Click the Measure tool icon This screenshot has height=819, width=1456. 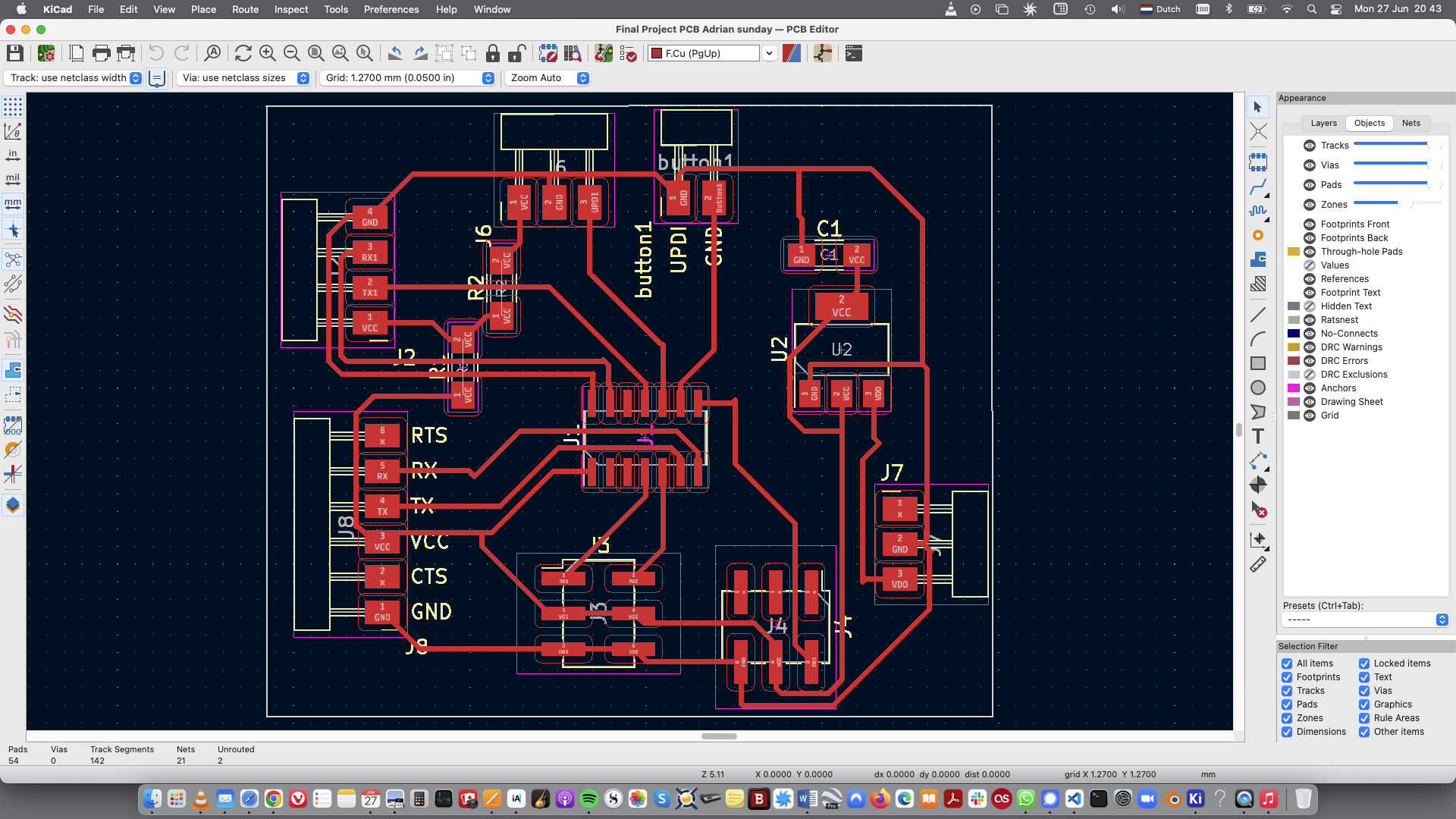1259,566
